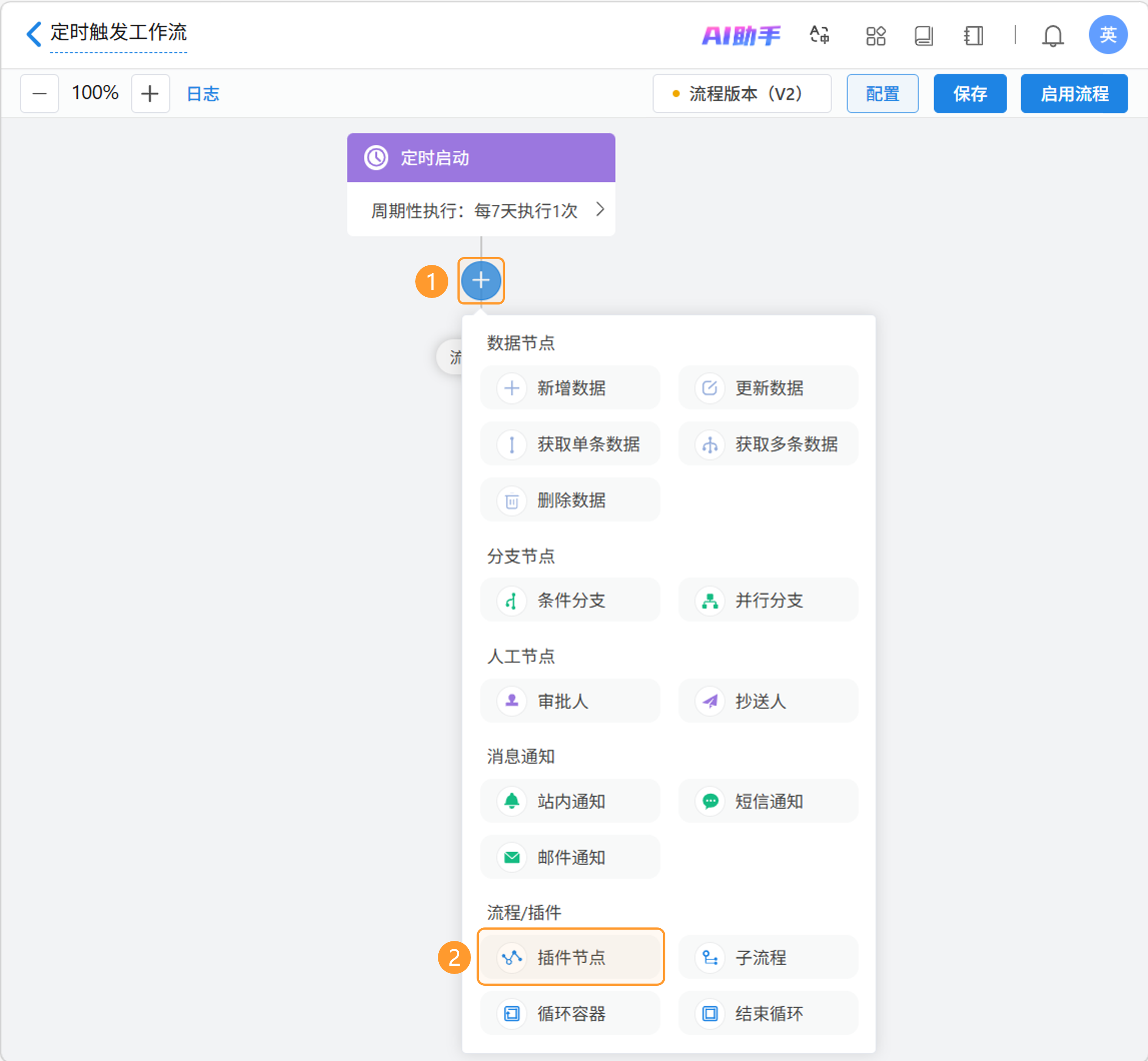The image size is (1148, 1061).
Task: Add a 获取多条数据 node
Action: (768, 444)
